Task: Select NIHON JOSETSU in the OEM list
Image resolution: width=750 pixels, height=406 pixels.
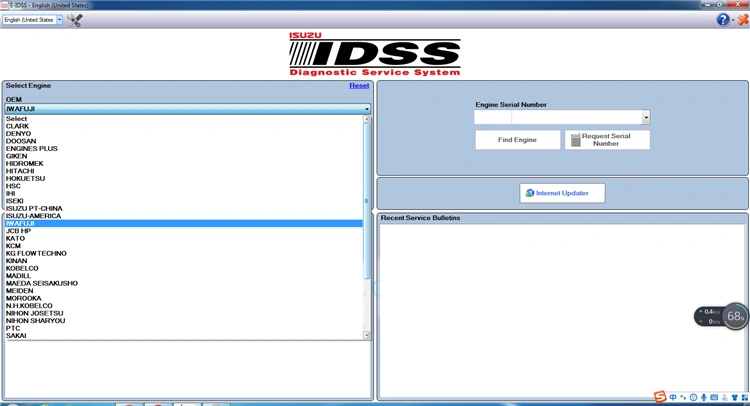Action: point(184,313)
